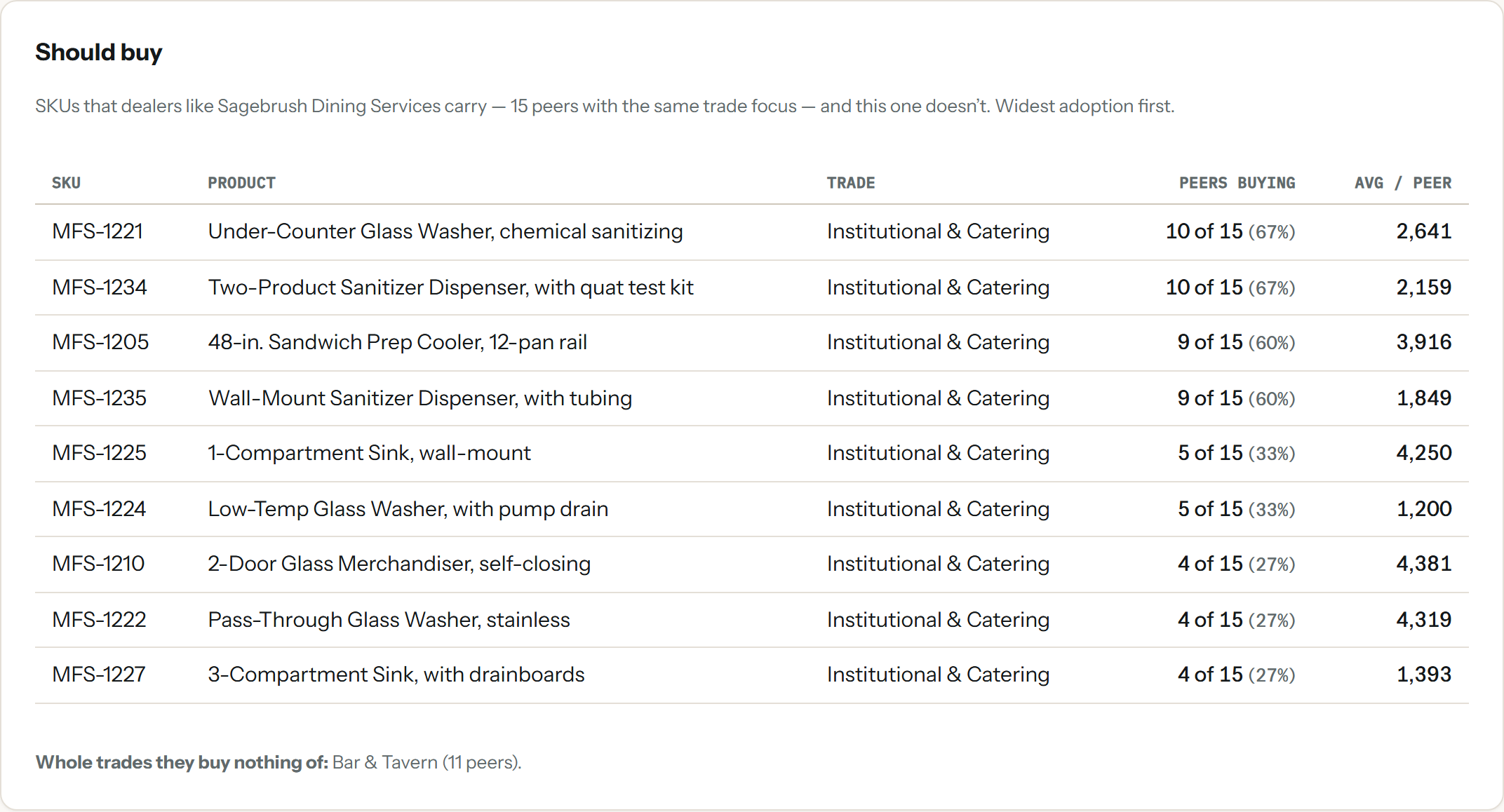The width and height of the screenshot is (1504, 812).
Task: Click SKU MFS-1235
Action: point(100,398)
